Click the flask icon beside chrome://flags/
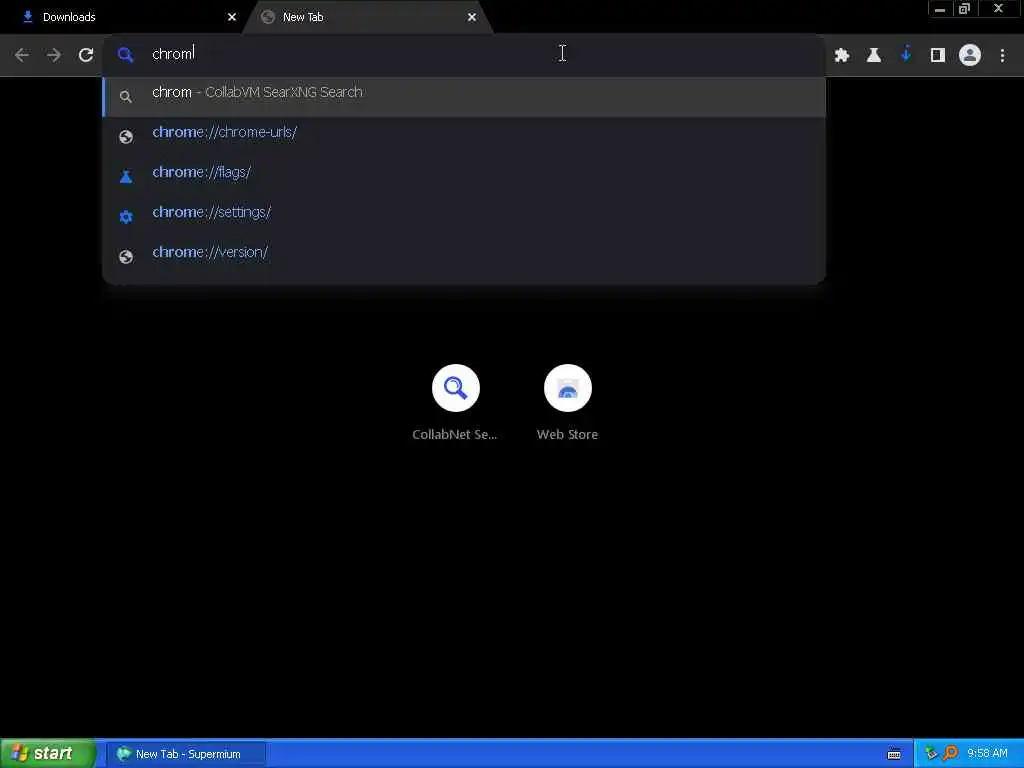Viewport: 1024px width, 768px height. (x=126, y=176)
